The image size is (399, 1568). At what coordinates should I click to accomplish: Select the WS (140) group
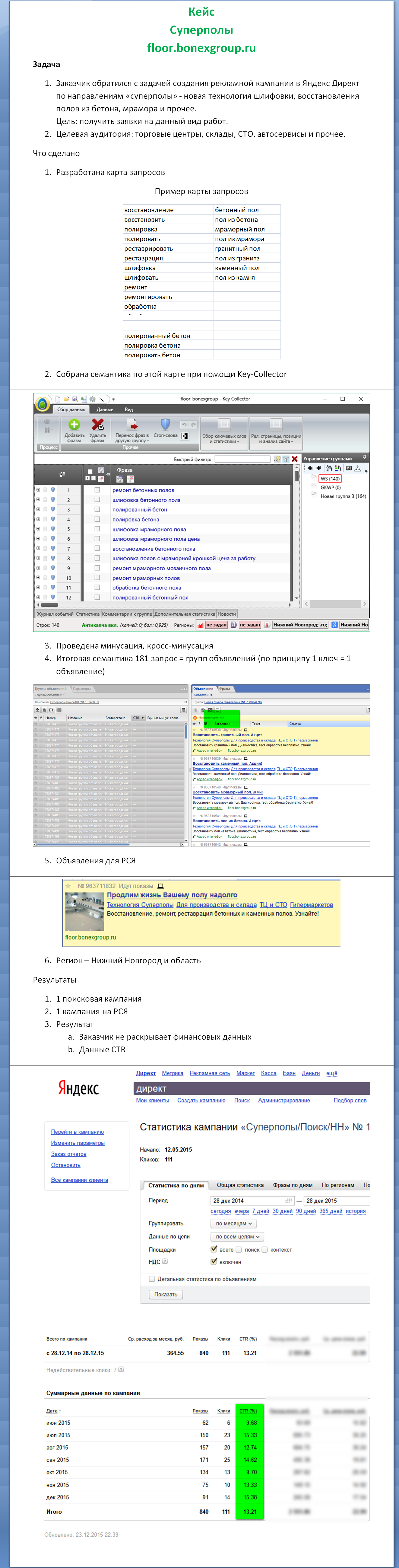pos(330,478)
